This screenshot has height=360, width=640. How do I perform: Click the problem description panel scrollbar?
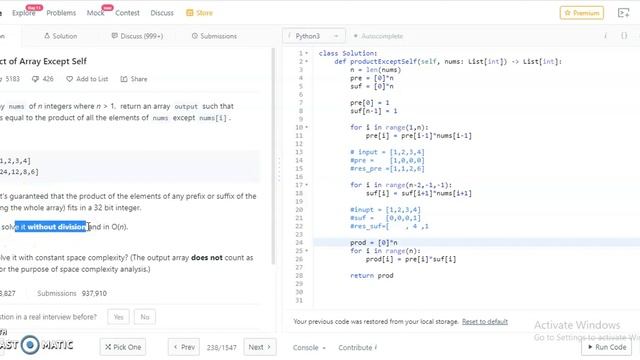273,156
